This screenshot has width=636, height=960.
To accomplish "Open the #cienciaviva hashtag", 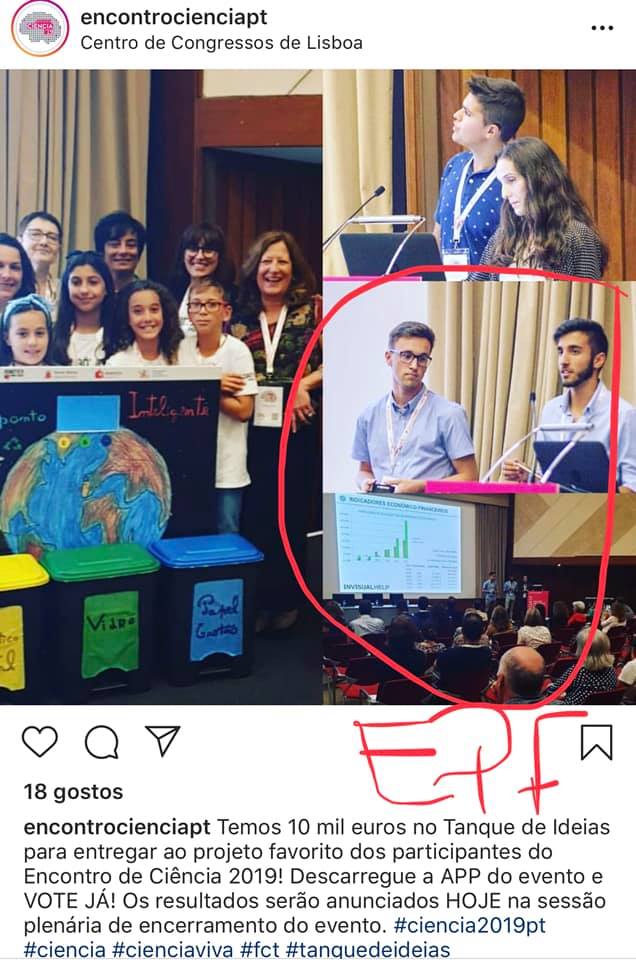I will 173,949.
